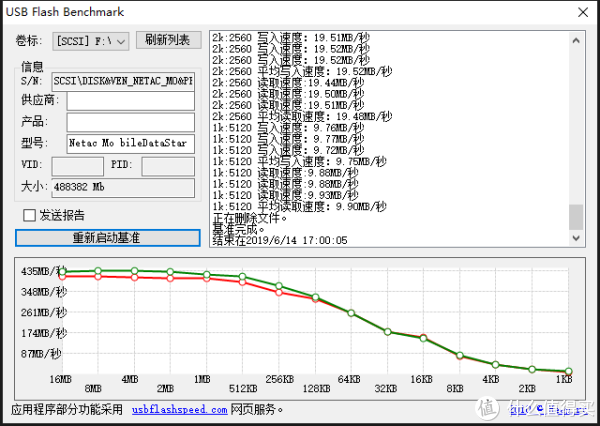Click the VID field
Viewport: 600px width, 426px height.
pos(78,166)
